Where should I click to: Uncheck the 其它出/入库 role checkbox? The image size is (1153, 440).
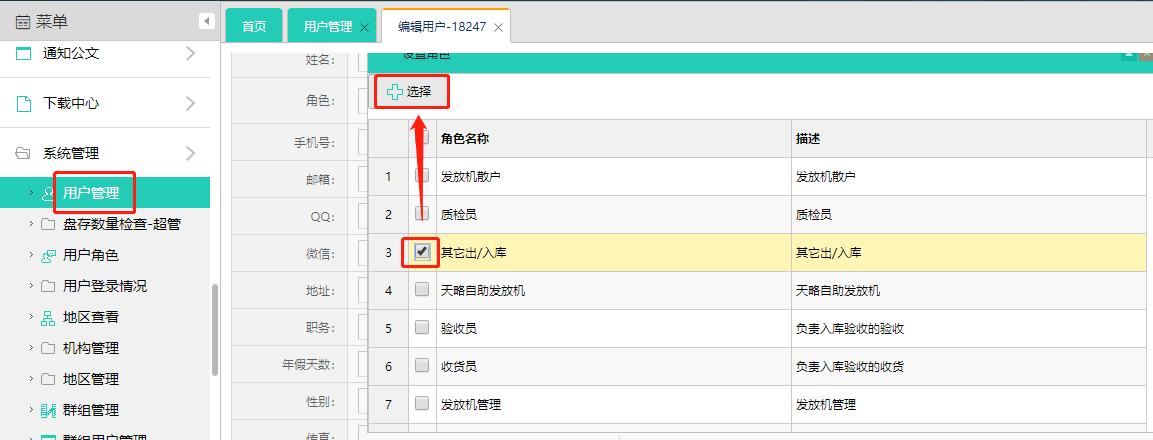(x=422, y=252)
